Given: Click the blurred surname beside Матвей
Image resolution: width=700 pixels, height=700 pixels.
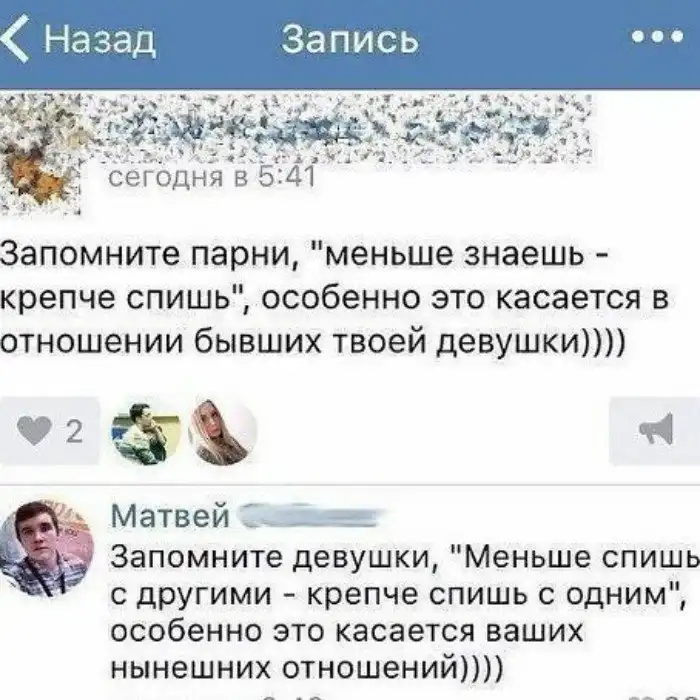Looking at the screenshot, I should tap(312, 516).
